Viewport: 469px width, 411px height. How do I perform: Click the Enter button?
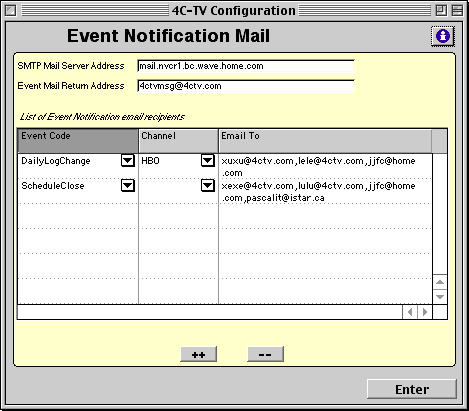pos(412,389)
